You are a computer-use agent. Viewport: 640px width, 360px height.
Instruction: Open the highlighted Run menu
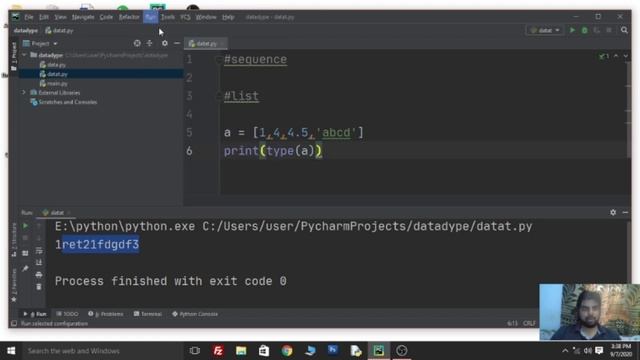pos(151,17)
